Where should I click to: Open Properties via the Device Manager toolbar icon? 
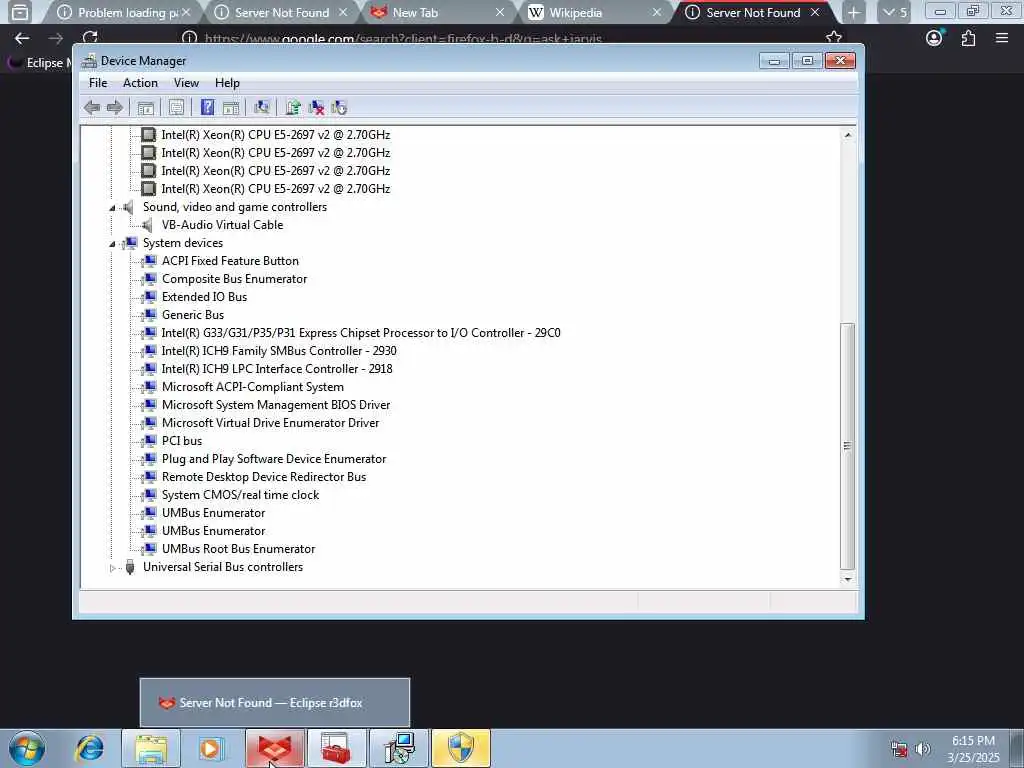click(x=176, y=108)
